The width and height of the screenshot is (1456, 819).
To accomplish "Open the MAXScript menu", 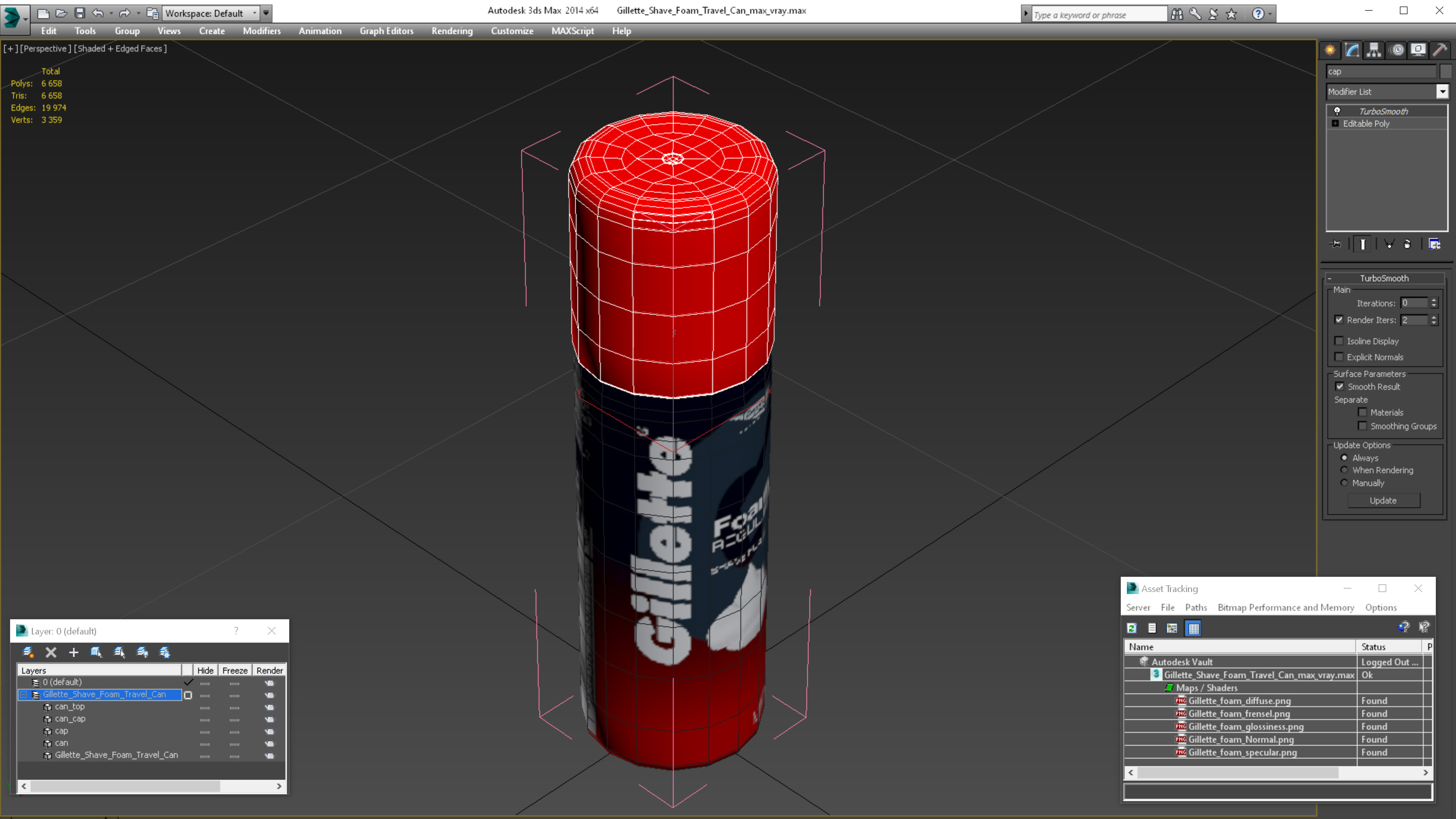I will click(x=573, y=31).
